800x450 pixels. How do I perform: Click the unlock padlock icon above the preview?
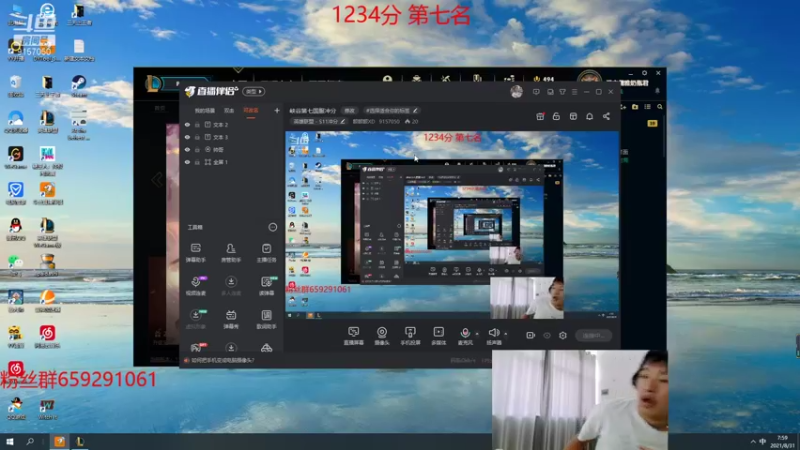(x=556, y=116)
